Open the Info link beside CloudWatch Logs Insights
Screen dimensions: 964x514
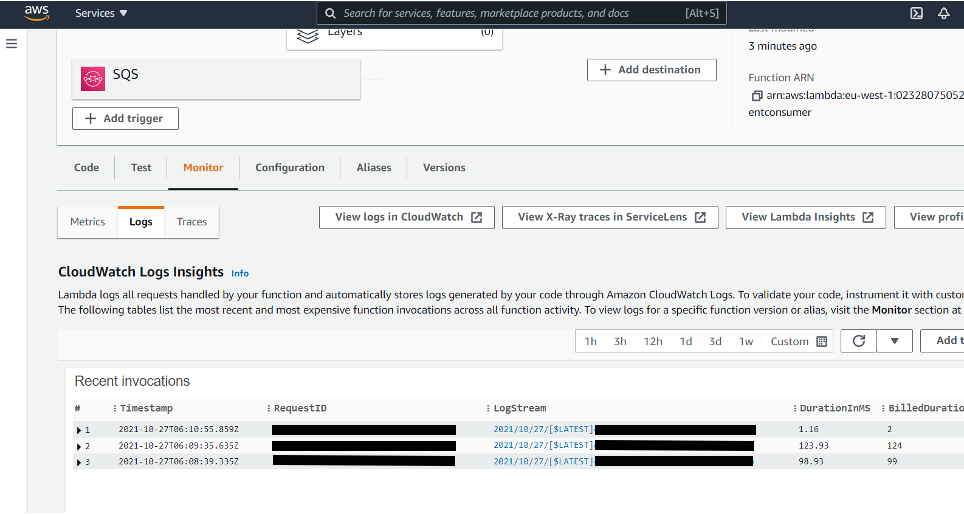click(x=240, y=273)
